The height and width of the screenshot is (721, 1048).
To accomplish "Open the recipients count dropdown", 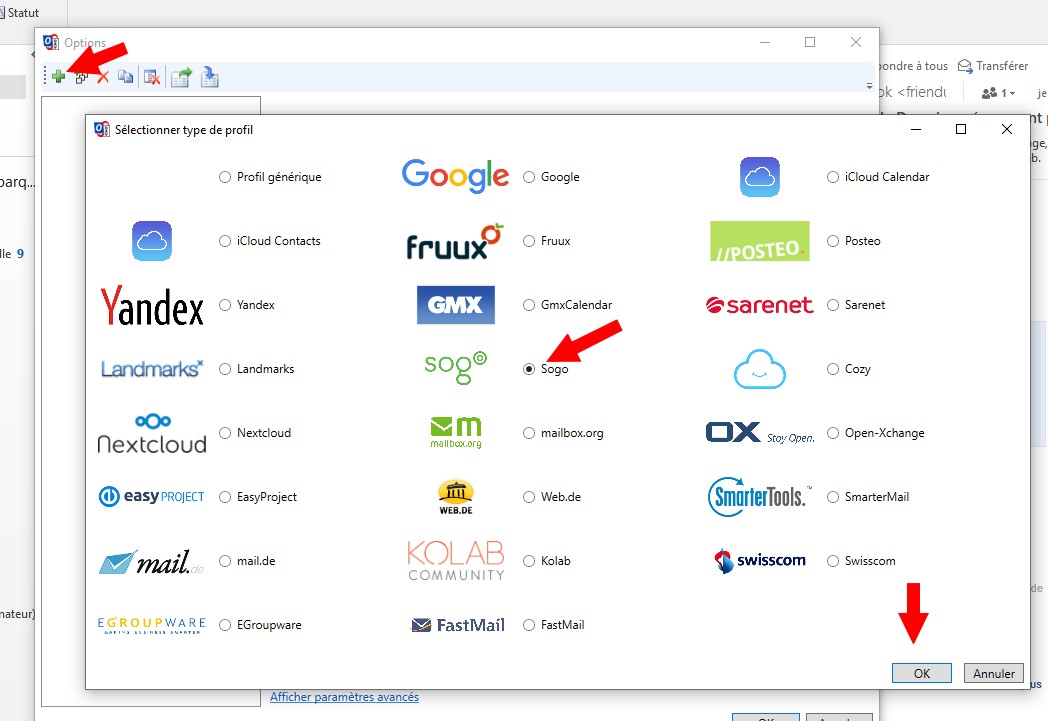I will [x=998, y=93].
